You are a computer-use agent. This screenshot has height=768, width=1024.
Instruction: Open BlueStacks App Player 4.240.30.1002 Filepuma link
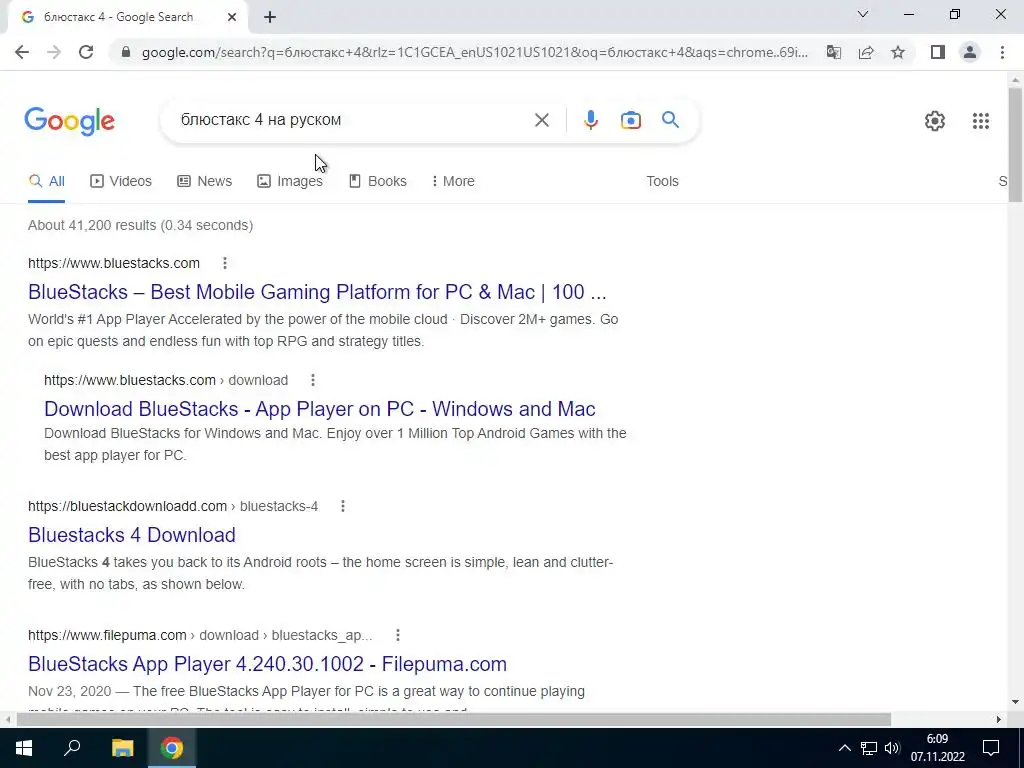(267, 664)
